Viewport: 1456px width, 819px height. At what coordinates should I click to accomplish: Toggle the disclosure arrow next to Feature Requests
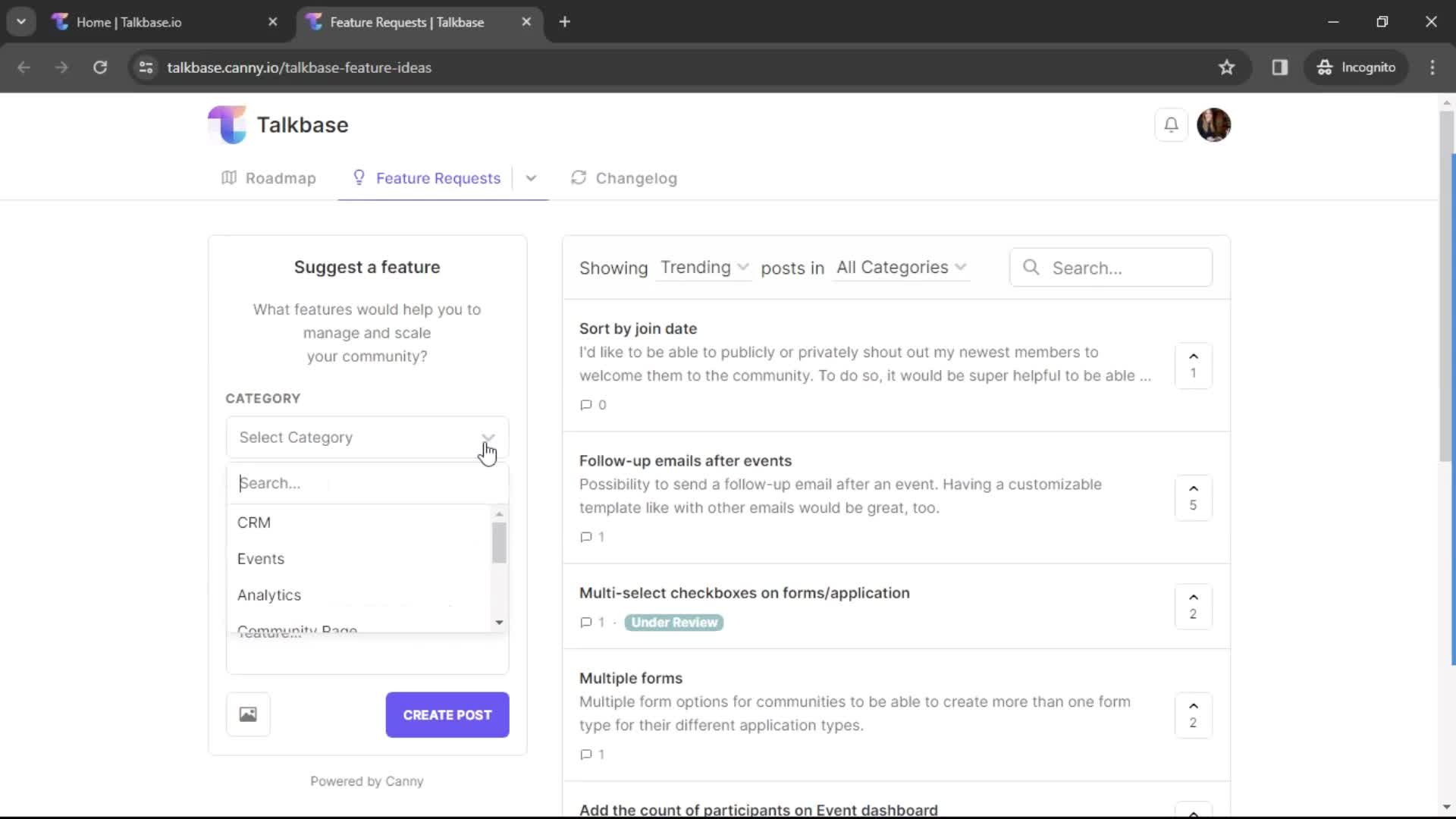pyautogui.click(x=531, y=178)
